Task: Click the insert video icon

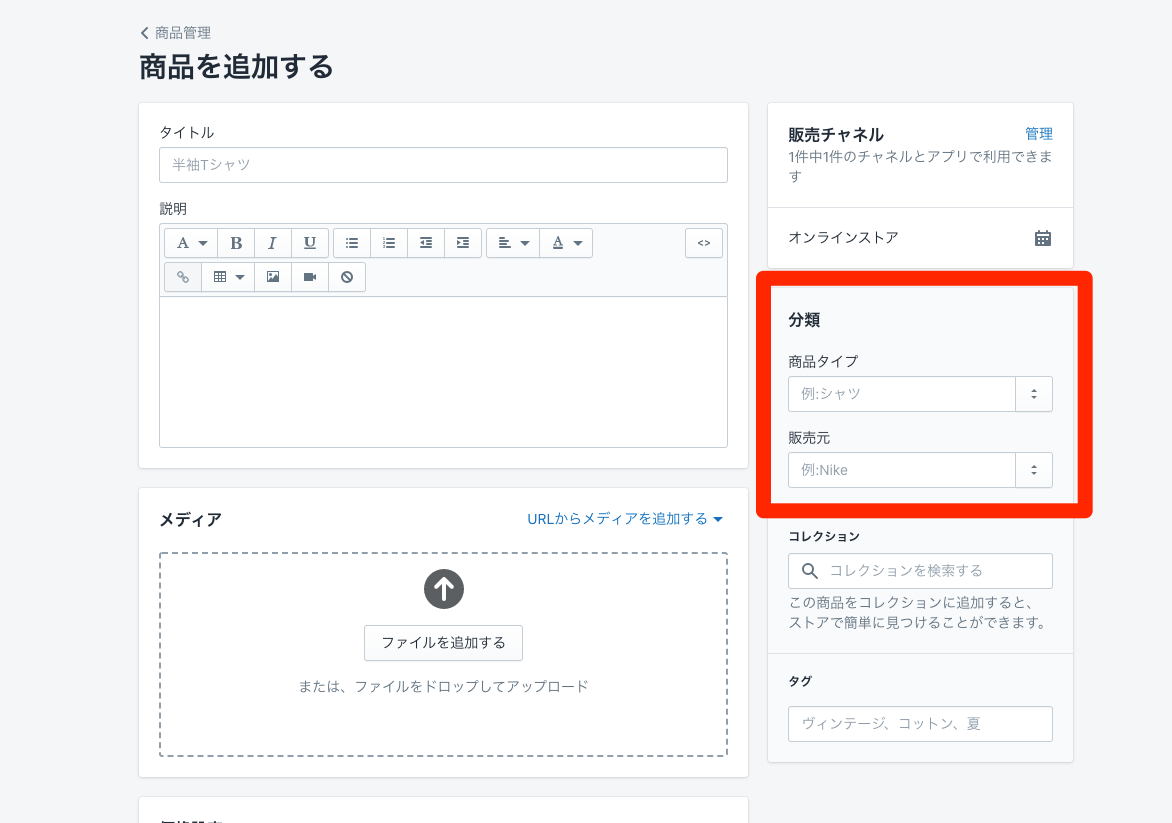Action: (310, 277)
